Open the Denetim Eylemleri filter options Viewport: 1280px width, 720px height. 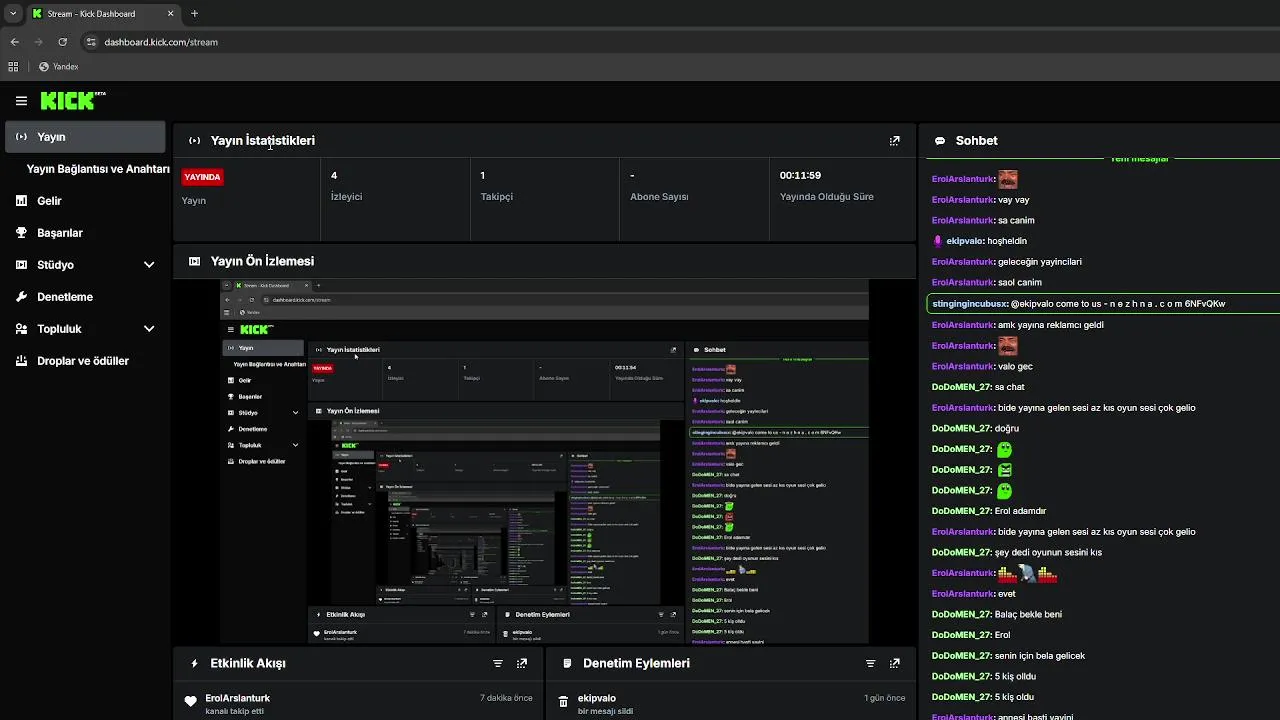[870, 664]
